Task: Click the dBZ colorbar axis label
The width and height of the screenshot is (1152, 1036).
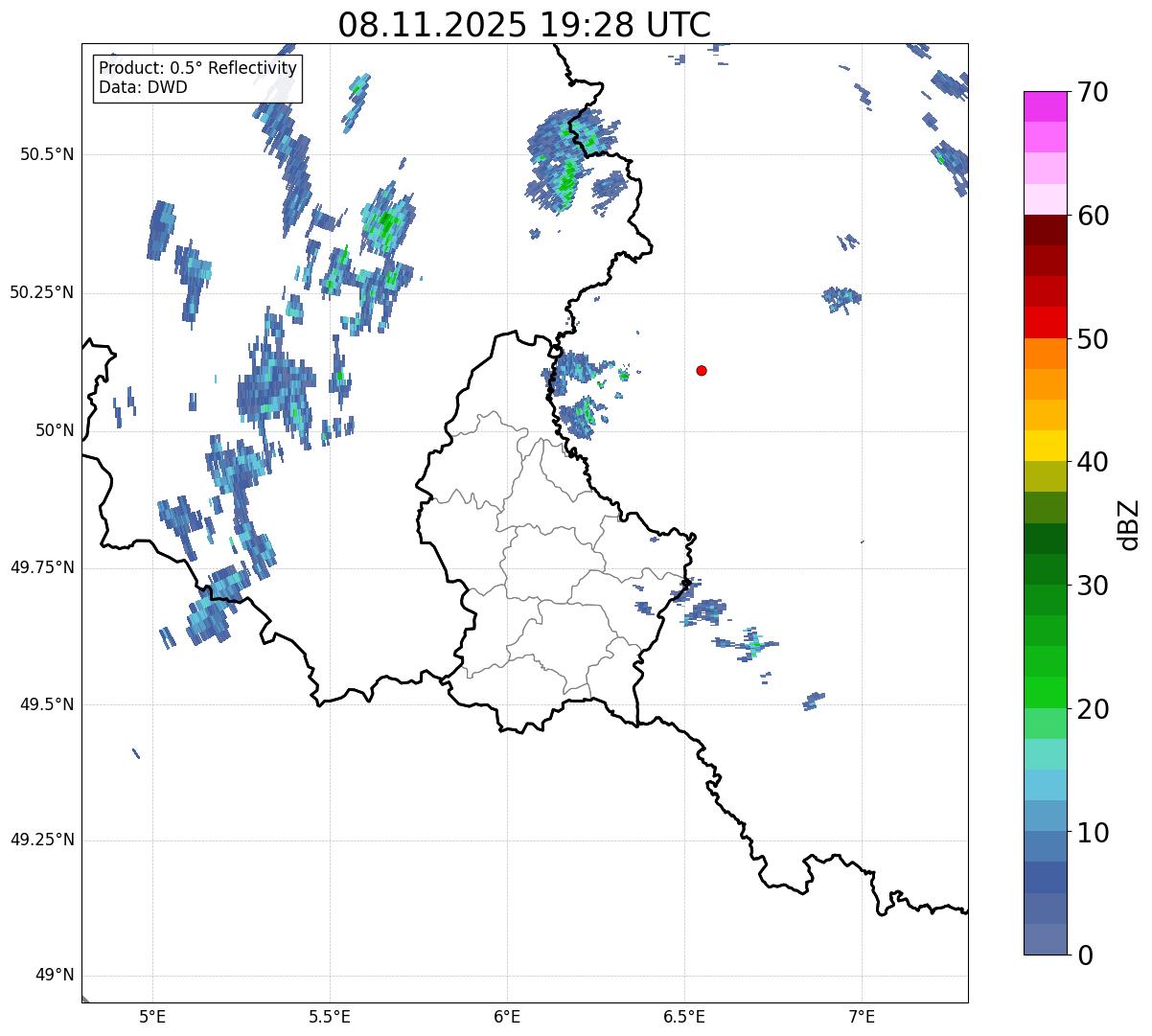Action: 1129,523
